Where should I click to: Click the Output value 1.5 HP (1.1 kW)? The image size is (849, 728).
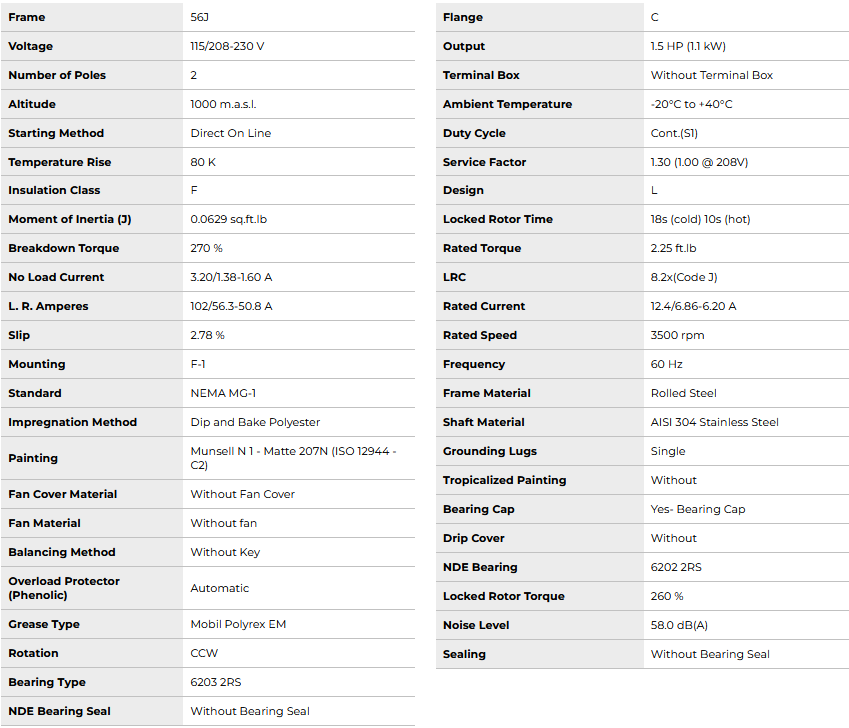click(688, 46)
